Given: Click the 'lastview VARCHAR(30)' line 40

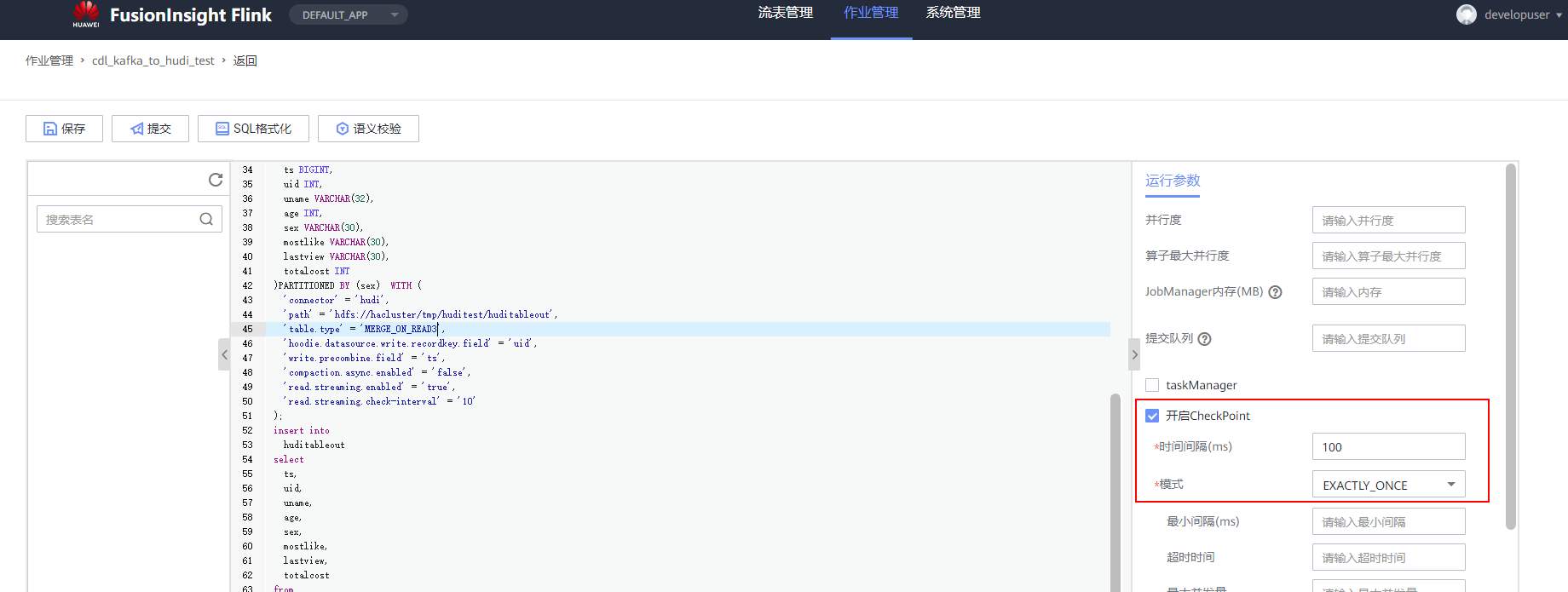Looking at the screenshot, I should (x=336, y=256).
